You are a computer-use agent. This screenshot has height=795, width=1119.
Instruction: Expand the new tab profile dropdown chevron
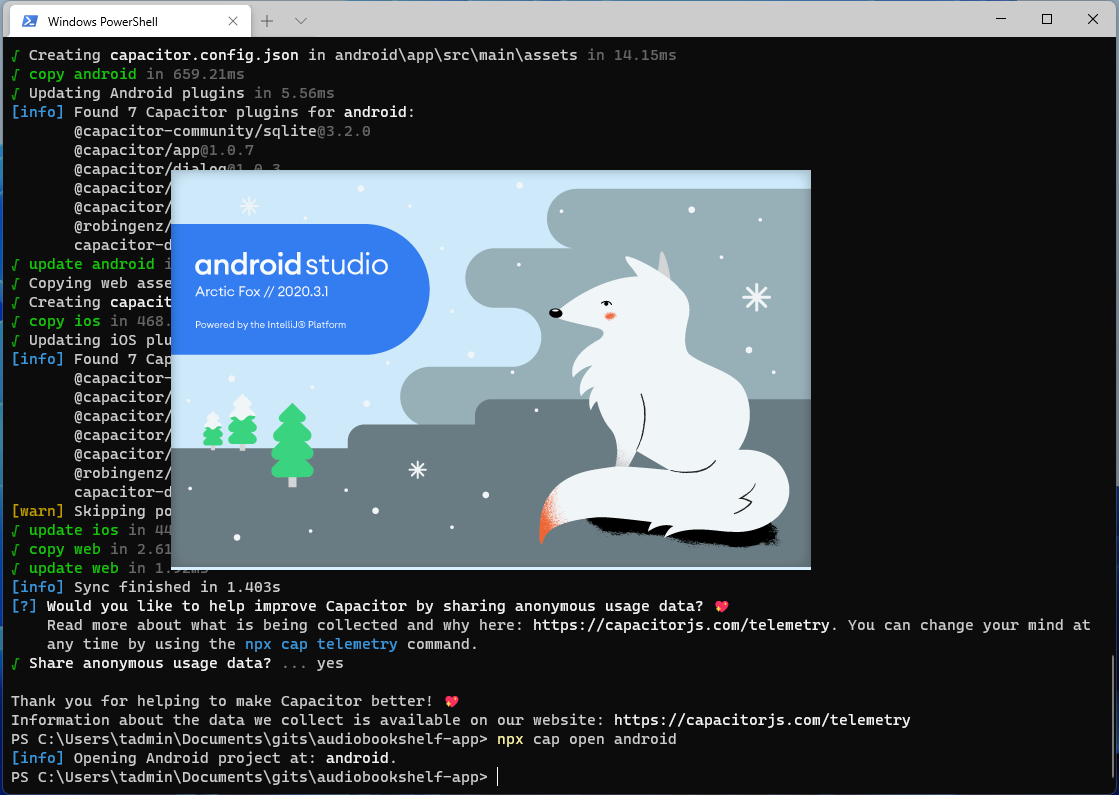pyautogui.click(x=301, y=21)
